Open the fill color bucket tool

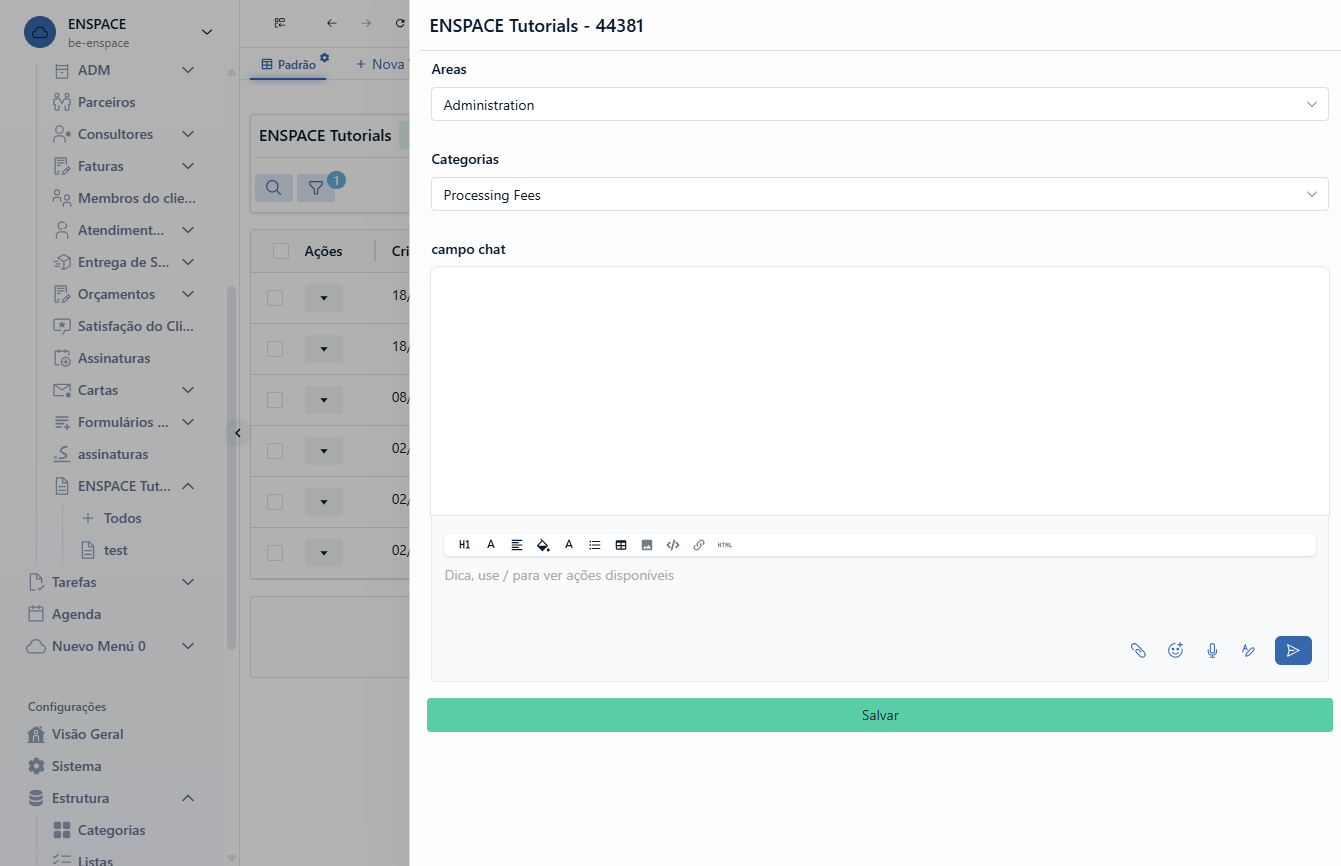pyautogui.click(x=543, y=545)
